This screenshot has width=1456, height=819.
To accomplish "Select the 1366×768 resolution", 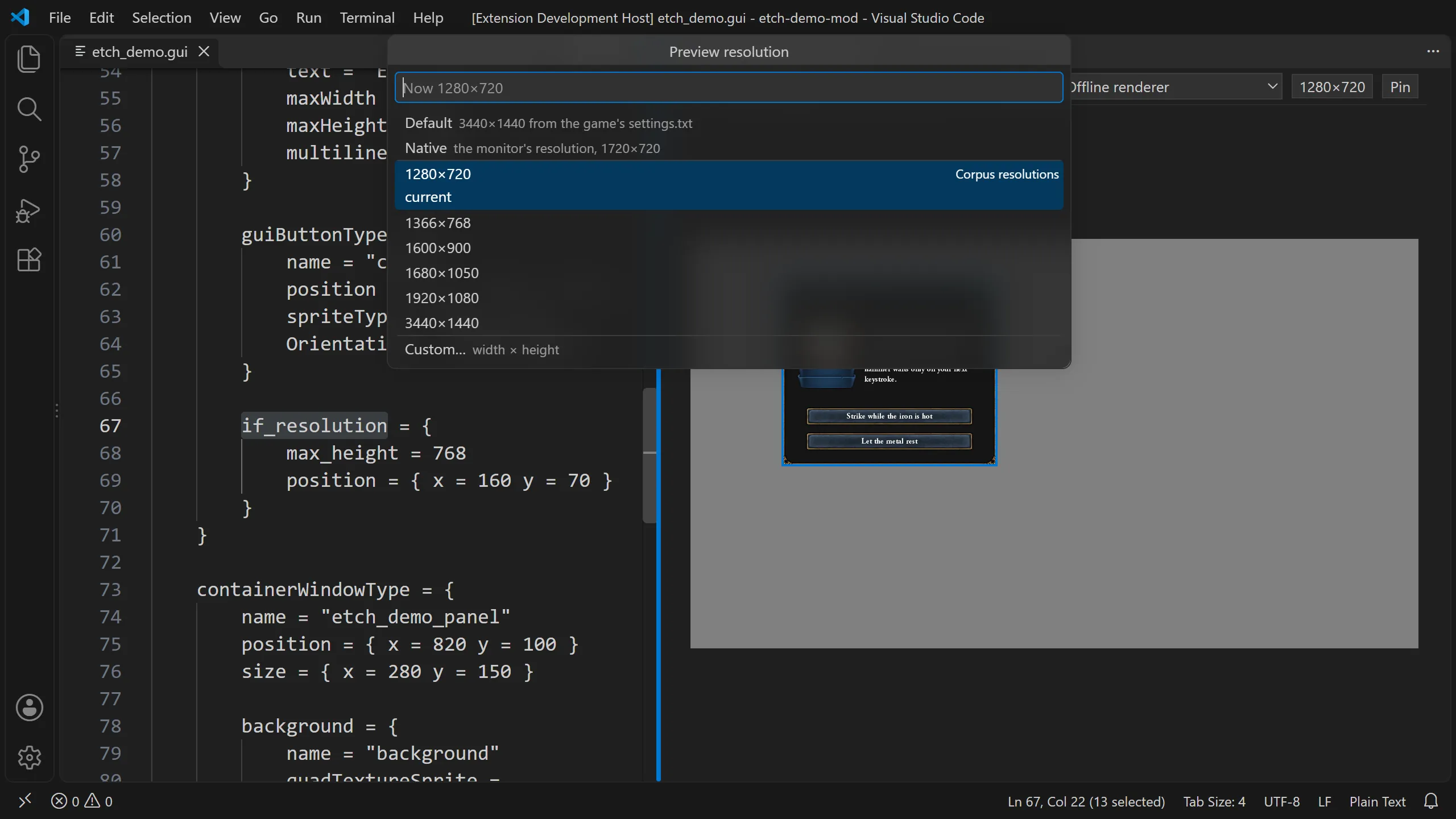I will (x=729, y=223).
